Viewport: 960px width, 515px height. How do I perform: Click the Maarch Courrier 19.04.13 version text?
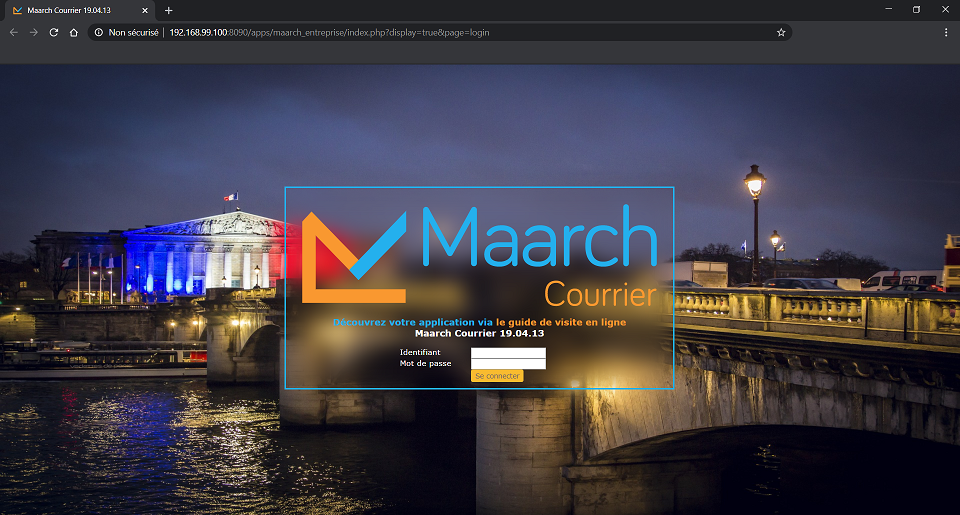[x=479, y=334]
